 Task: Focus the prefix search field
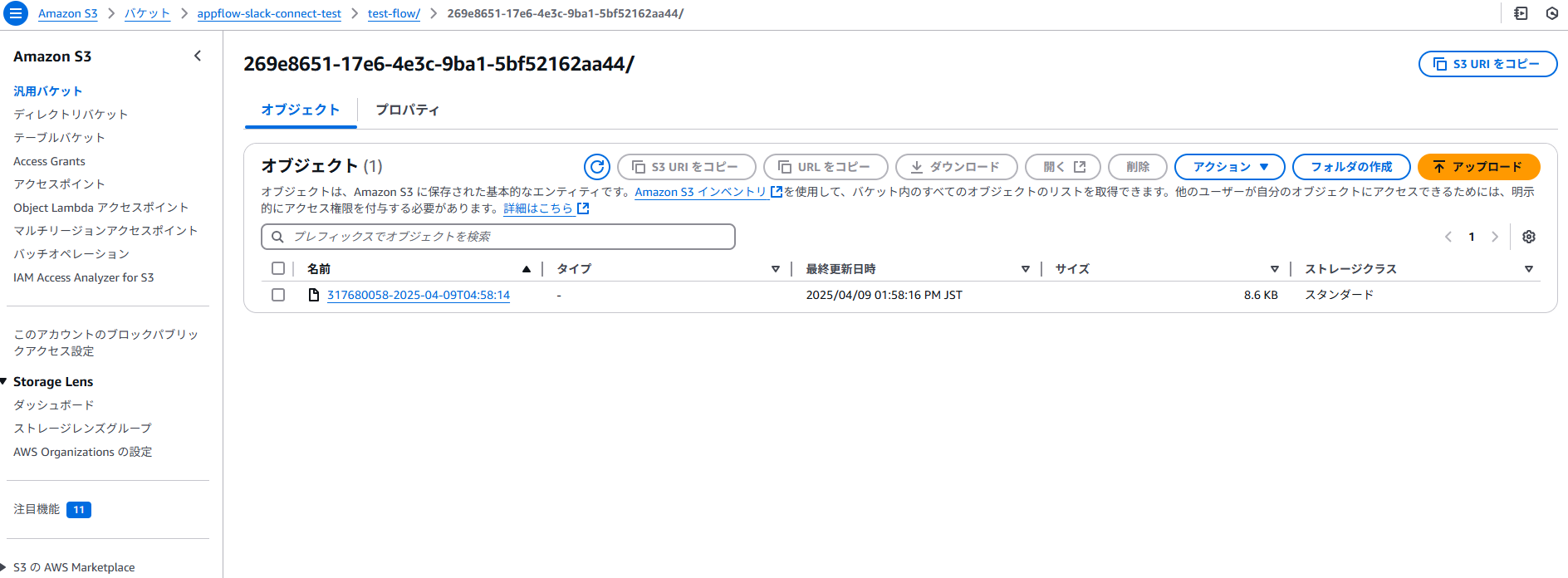498,237
